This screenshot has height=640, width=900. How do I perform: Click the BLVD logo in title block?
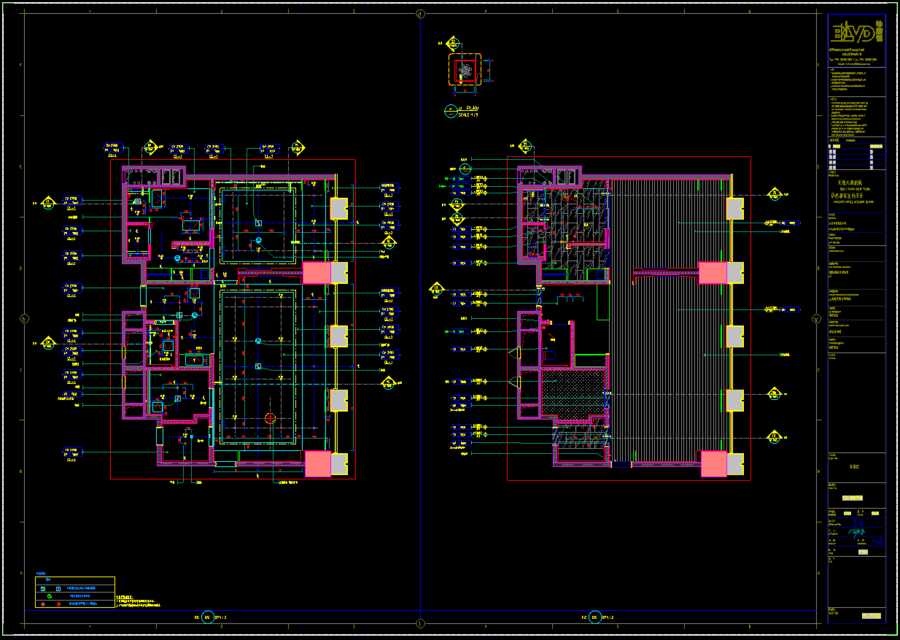tap(856, 34)
